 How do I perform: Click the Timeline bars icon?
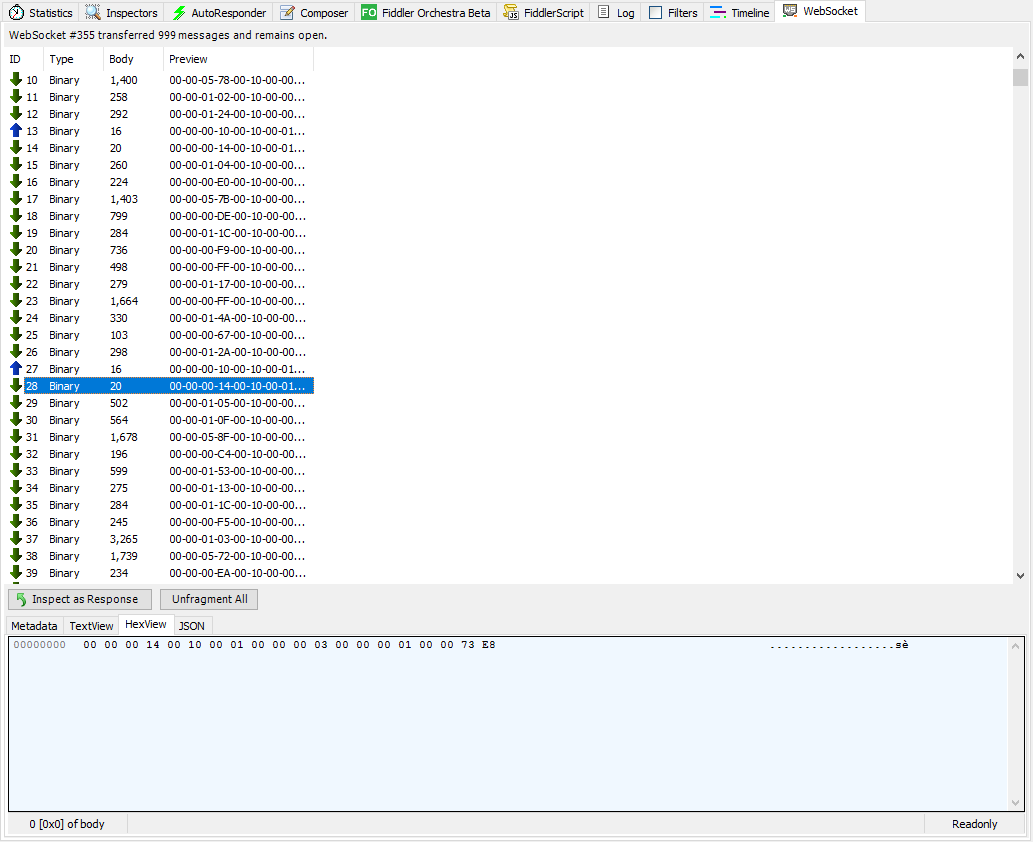[718, 13]
